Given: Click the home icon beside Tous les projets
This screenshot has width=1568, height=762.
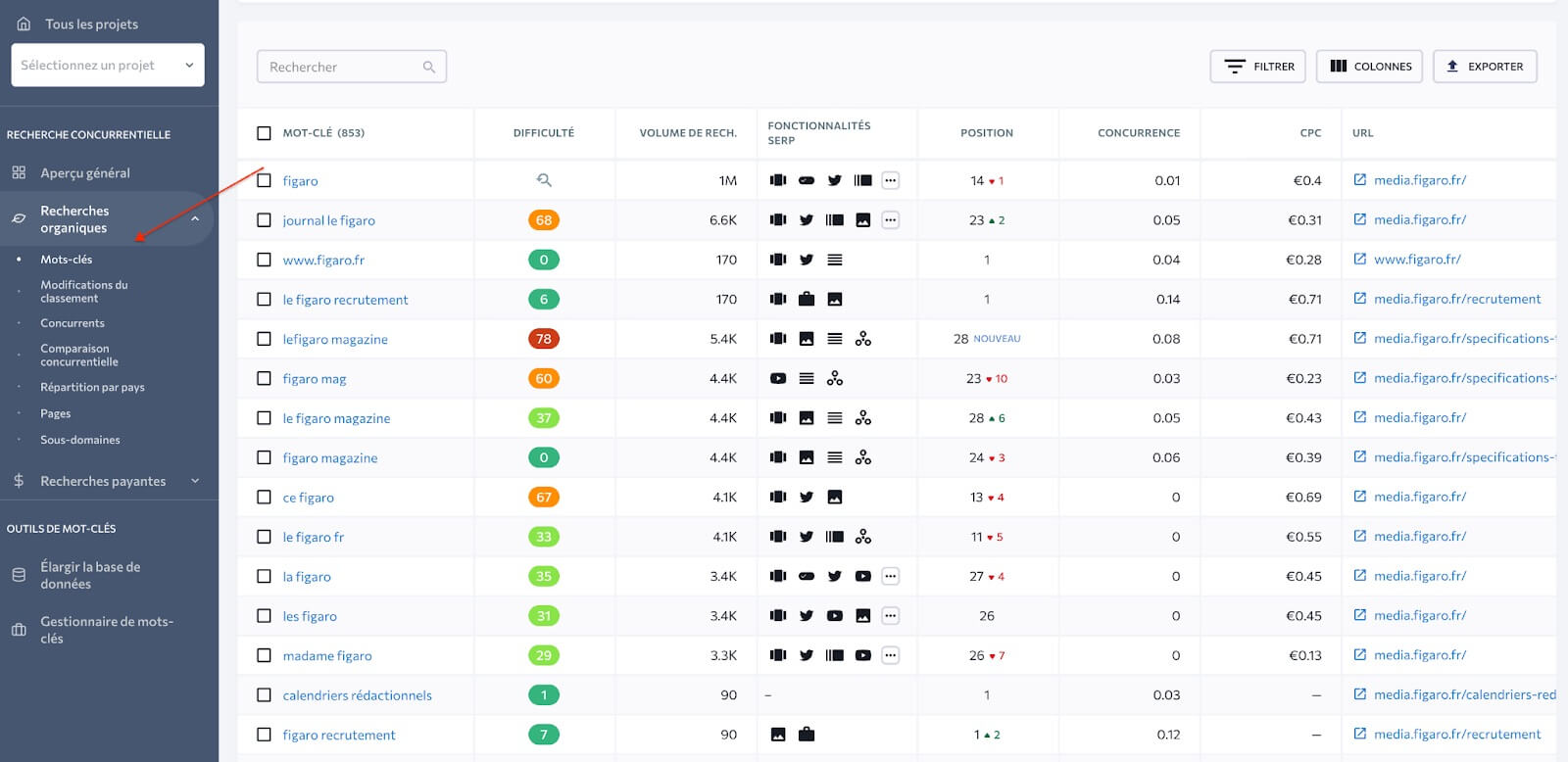Looking at the screenshot, I should click(24, 24).
